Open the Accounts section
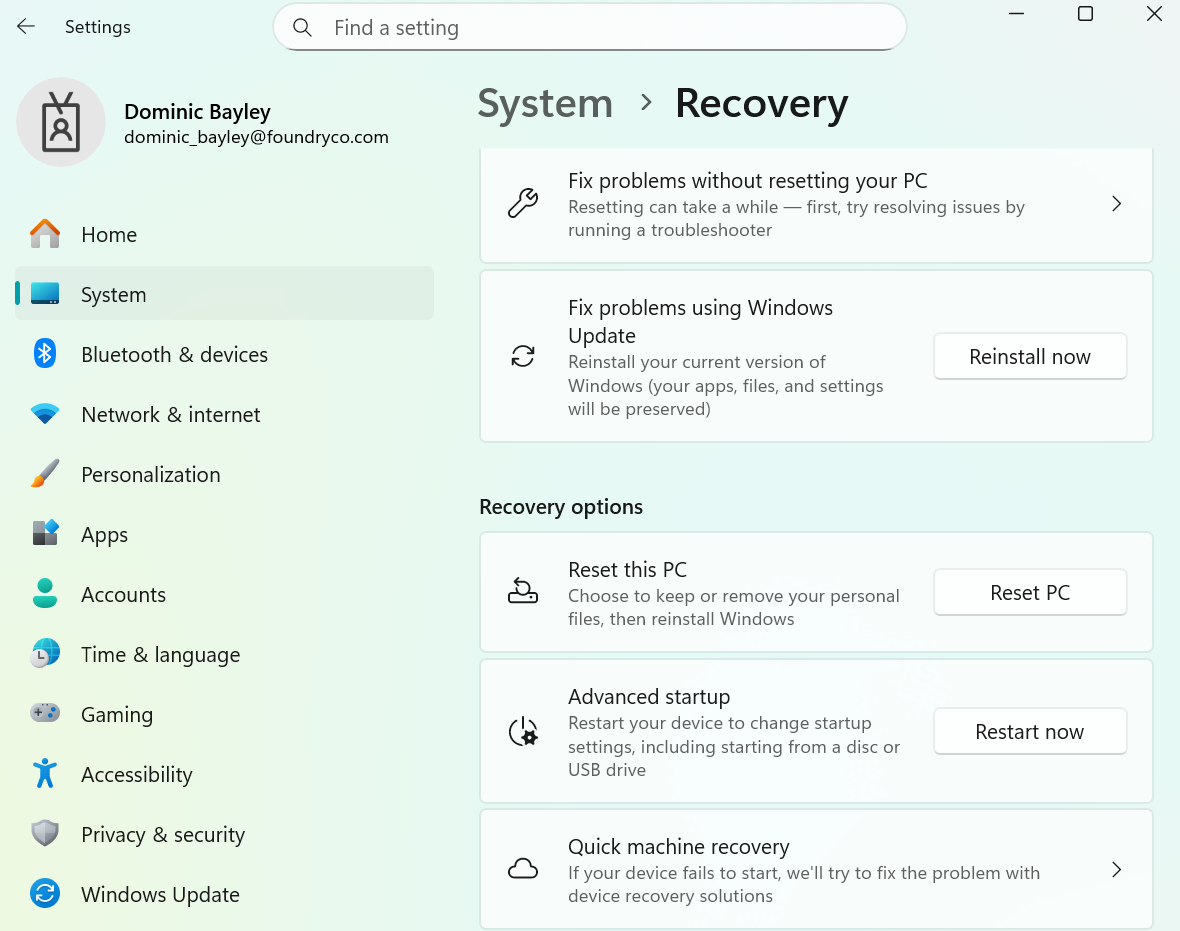The width and height of the screenshot is (1180, 931). pos(123,595)
